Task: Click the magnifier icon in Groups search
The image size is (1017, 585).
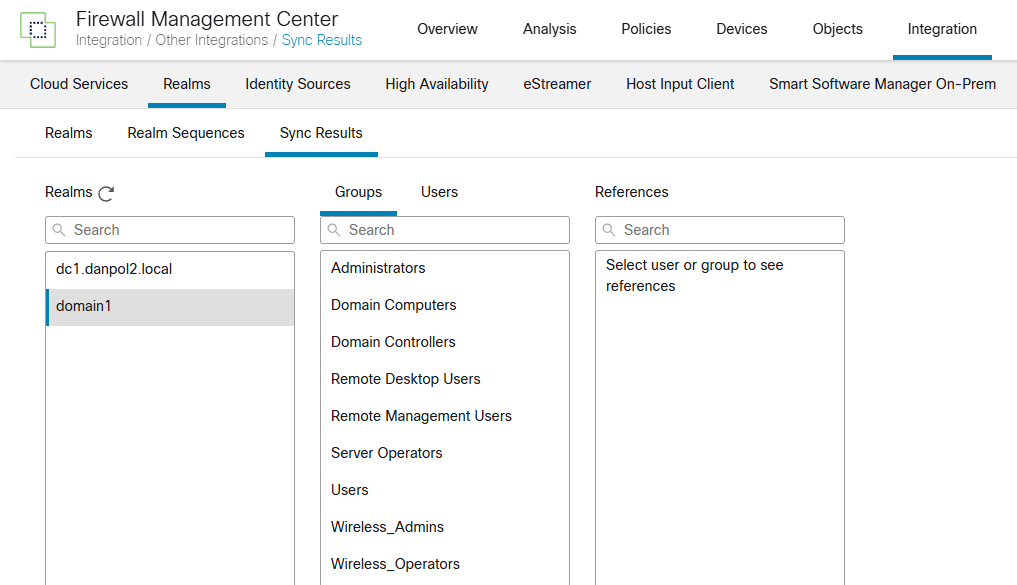Action: coord(334,230)
